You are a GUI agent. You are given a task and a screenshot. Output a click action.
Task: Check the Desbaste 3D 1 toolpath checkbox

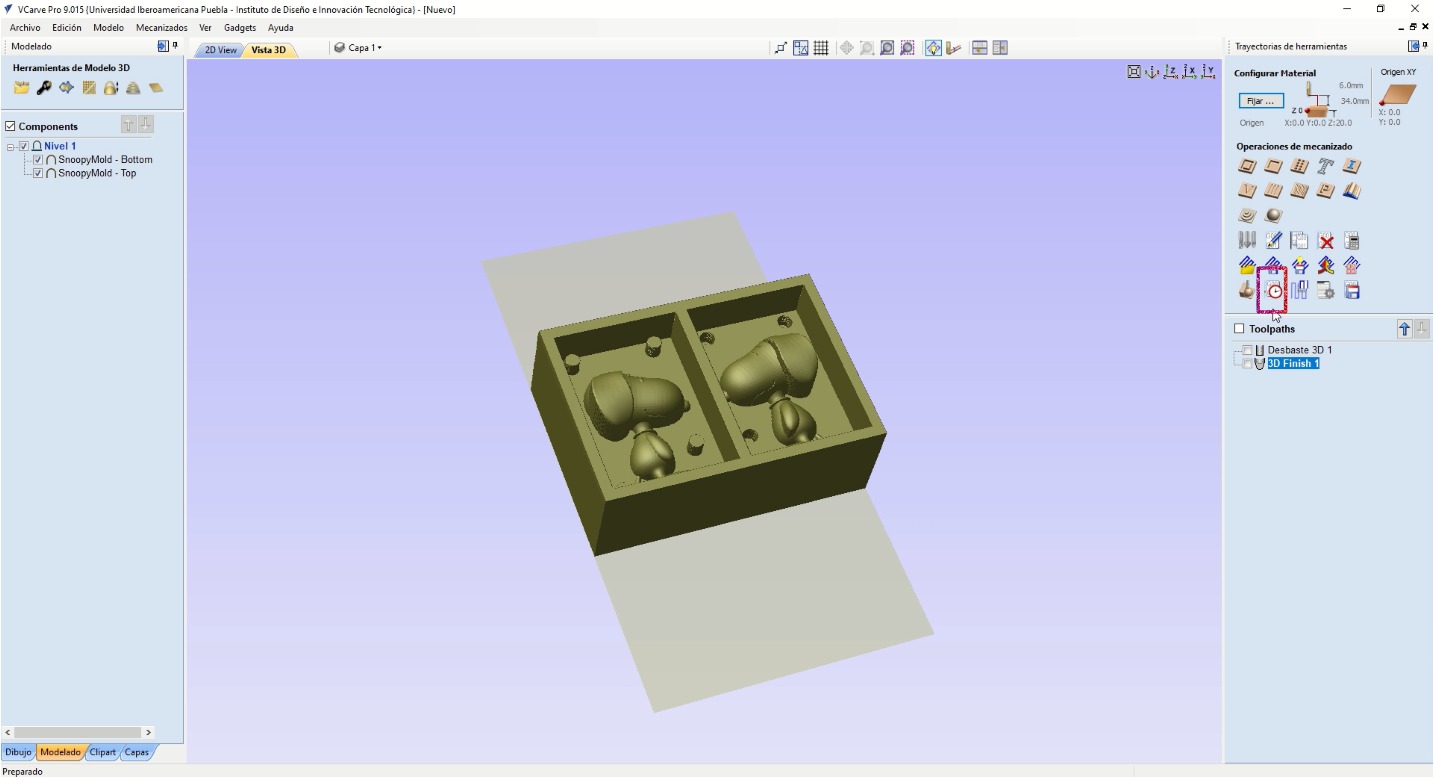tap(1247, 350)
